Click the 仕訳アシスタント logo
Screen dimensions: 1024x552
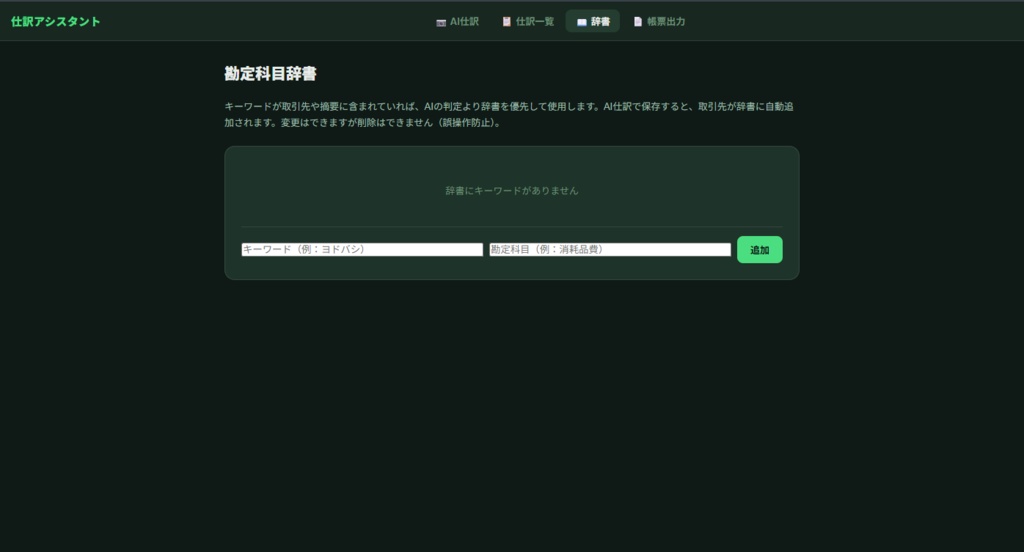[56, 22]
